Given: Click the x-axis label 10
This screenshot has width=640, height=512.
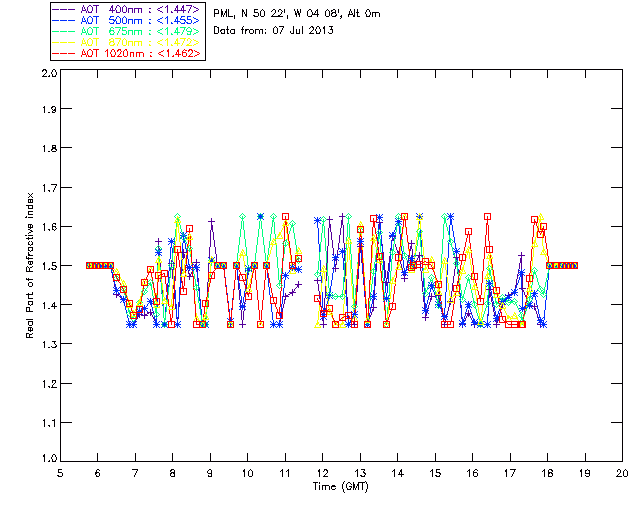Looking at the screenshot, I should [x=247, y=473].
